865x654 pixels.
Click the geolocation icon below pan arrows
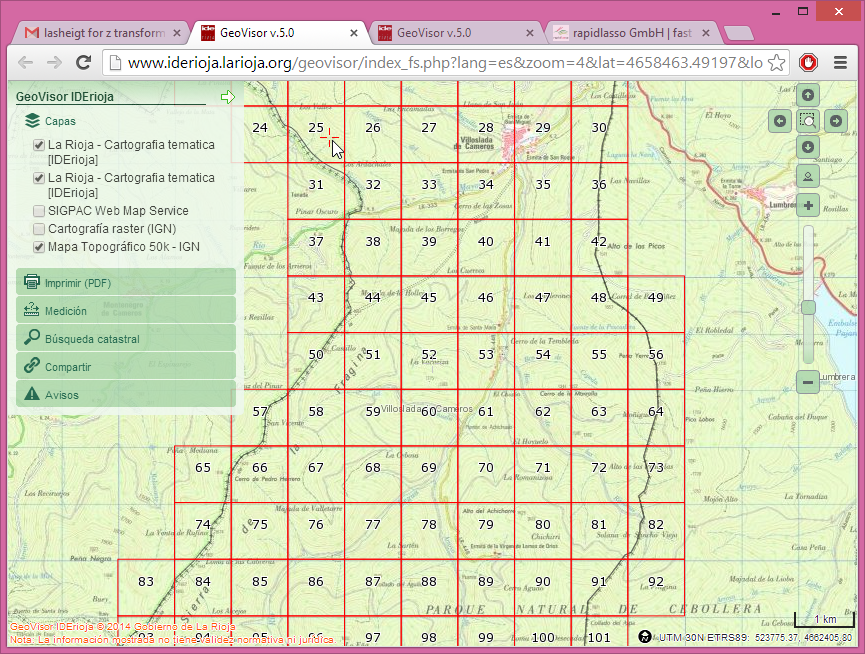point(808,176)
